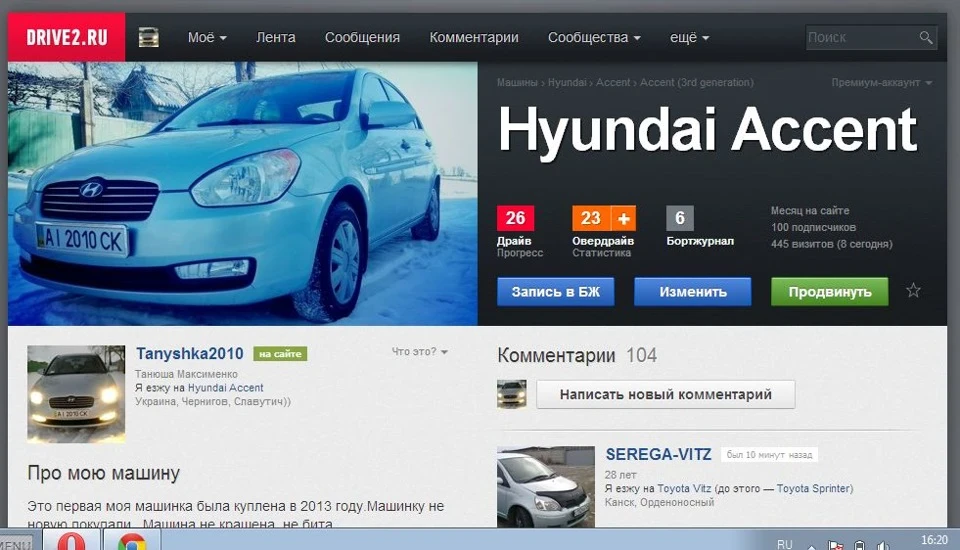Click the search magnifier icon
The width and height of the screenshot is (960, 550).
(926, 37)
